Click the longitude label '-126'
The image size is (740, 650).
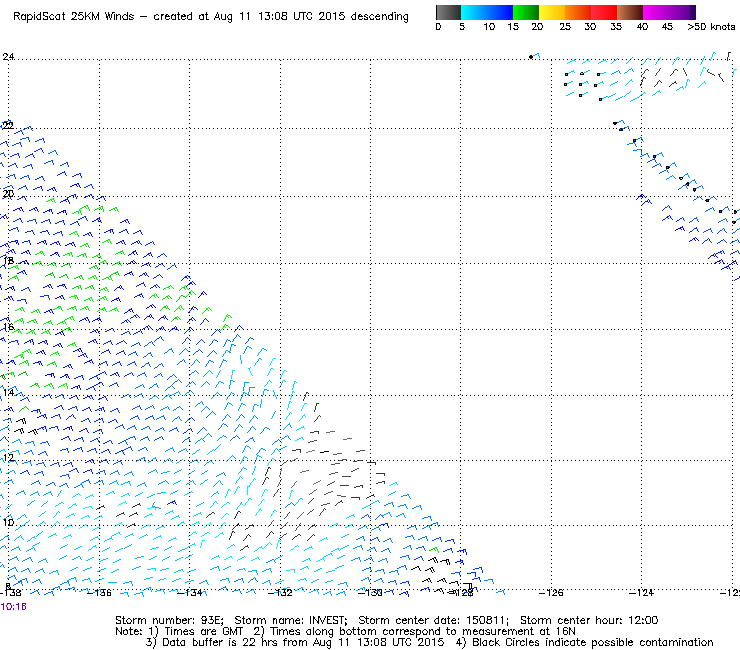(x=551, y=593)
